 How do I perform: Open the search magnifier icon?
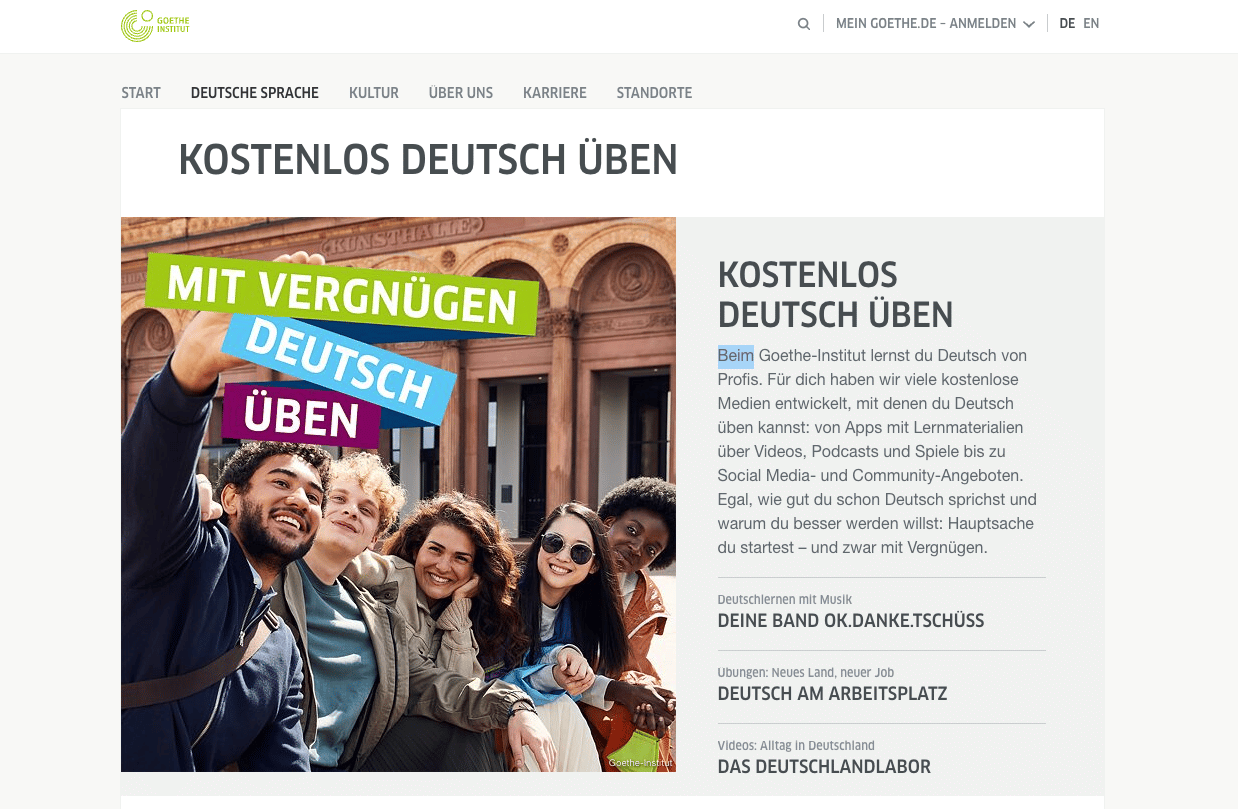[804, 24]
